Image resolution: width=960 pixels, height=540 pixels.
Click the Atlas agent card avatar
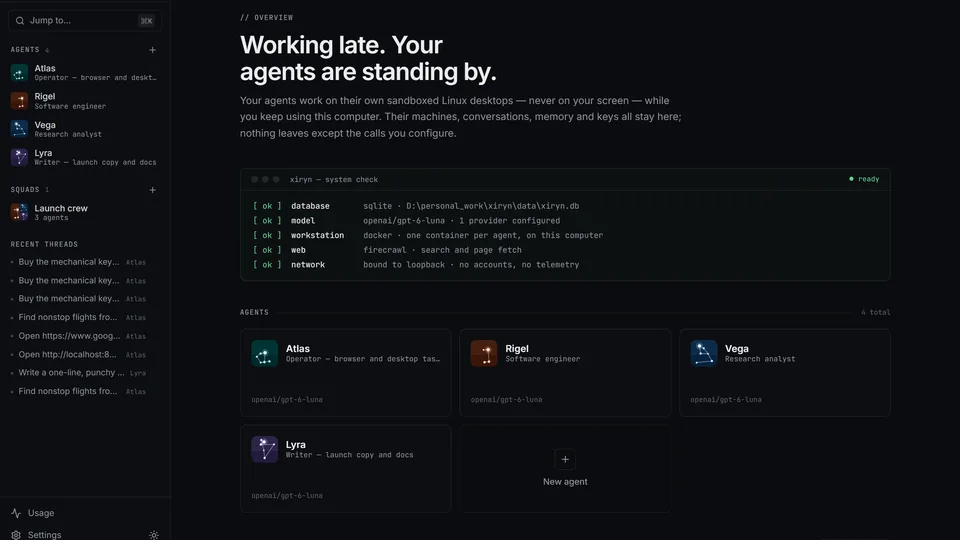[x=264, y=354]
